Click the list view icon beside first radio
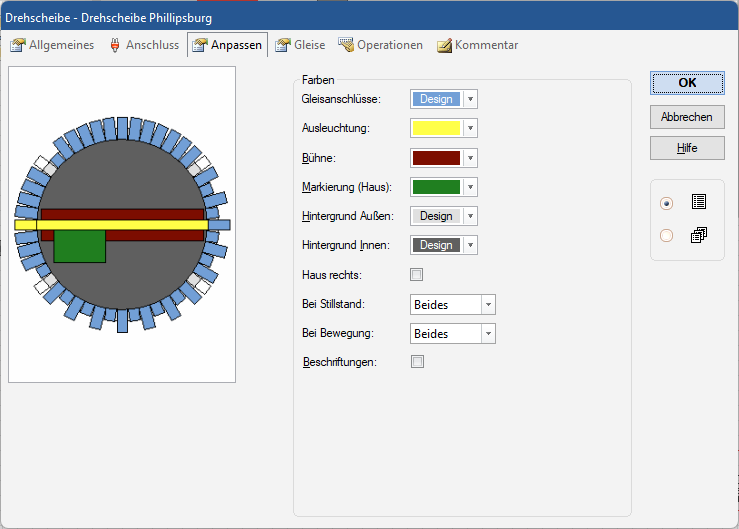Screen dimensions: 739x529 tap(699, 202)
